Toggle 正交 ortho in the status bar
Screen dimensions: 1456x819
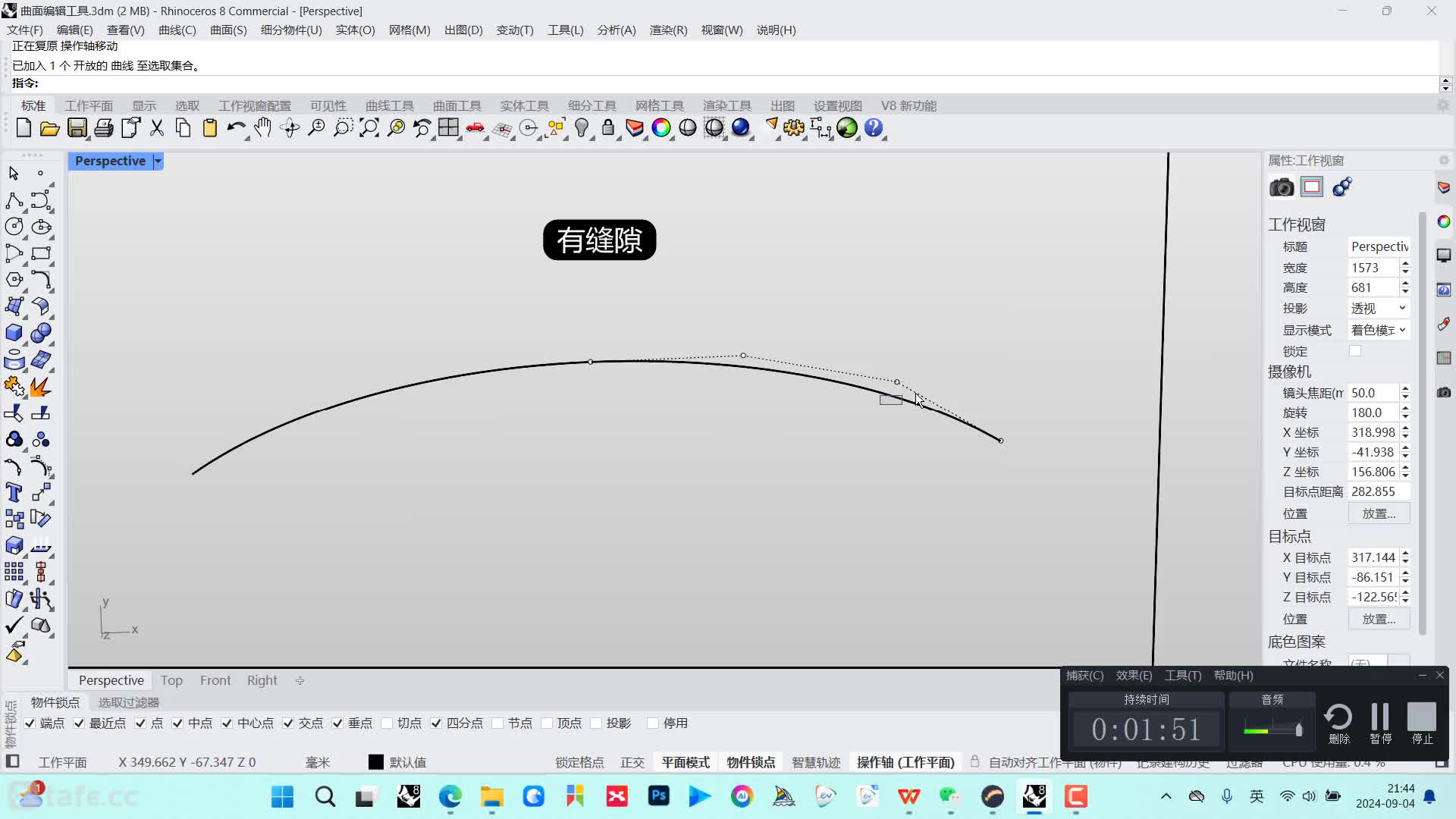[x=632, y=762]
